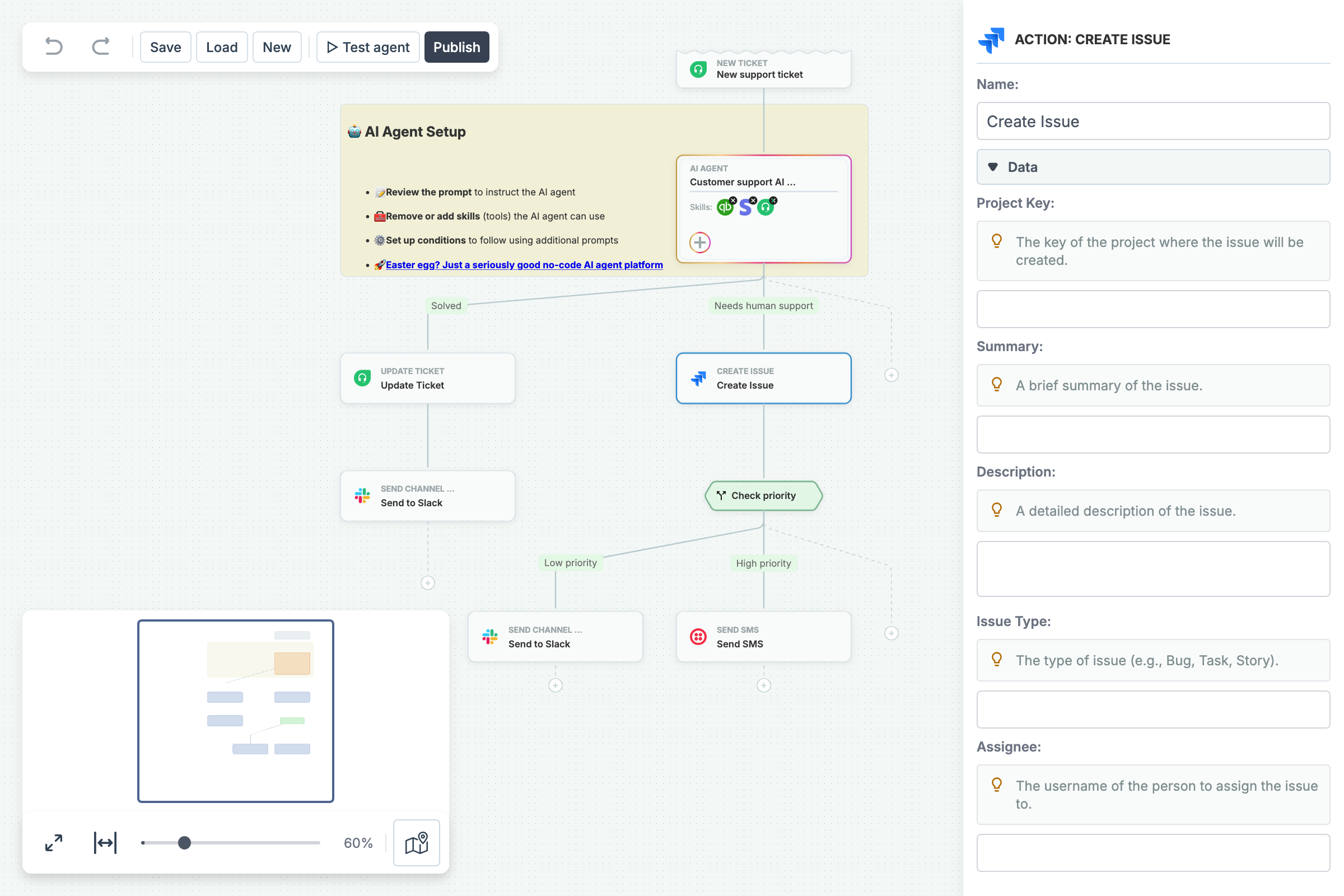Click the Project Key input field
The width and height of the screenshot is (1344, 896).
click(1153, 309)
